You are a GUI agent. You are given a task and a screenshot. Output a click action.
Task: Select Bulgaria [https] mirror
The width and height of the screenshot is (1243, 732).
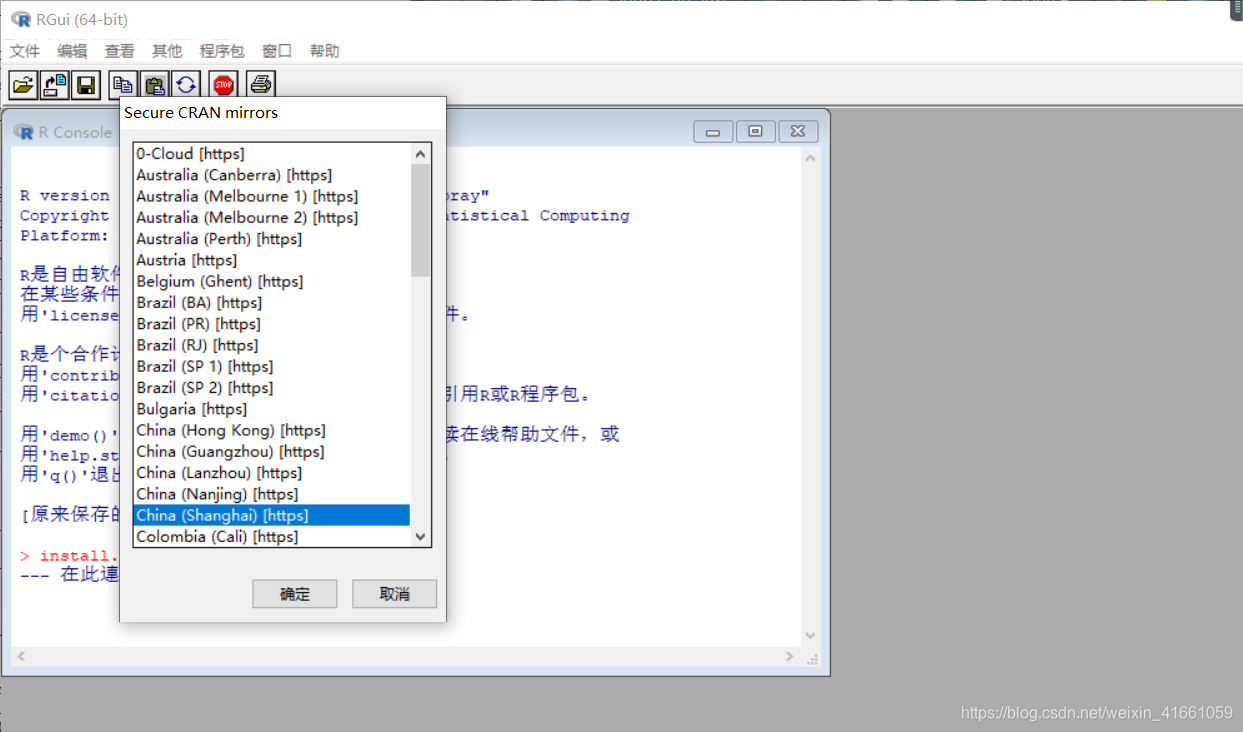[x=272, y=409]
